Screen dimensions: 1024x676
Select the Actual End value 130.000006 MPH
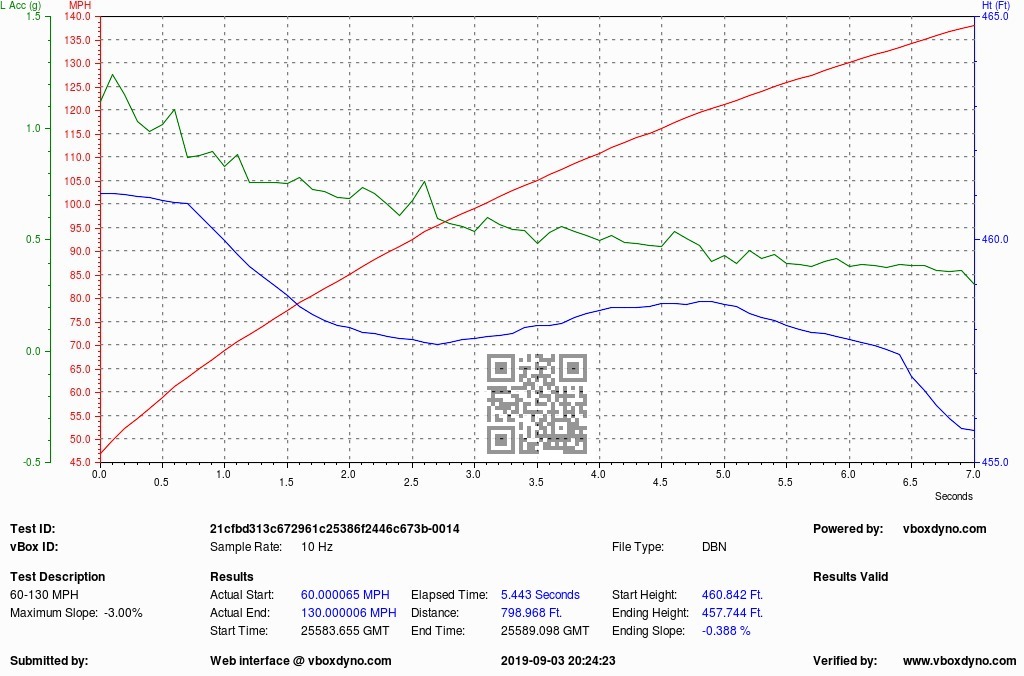pos(348,613)
